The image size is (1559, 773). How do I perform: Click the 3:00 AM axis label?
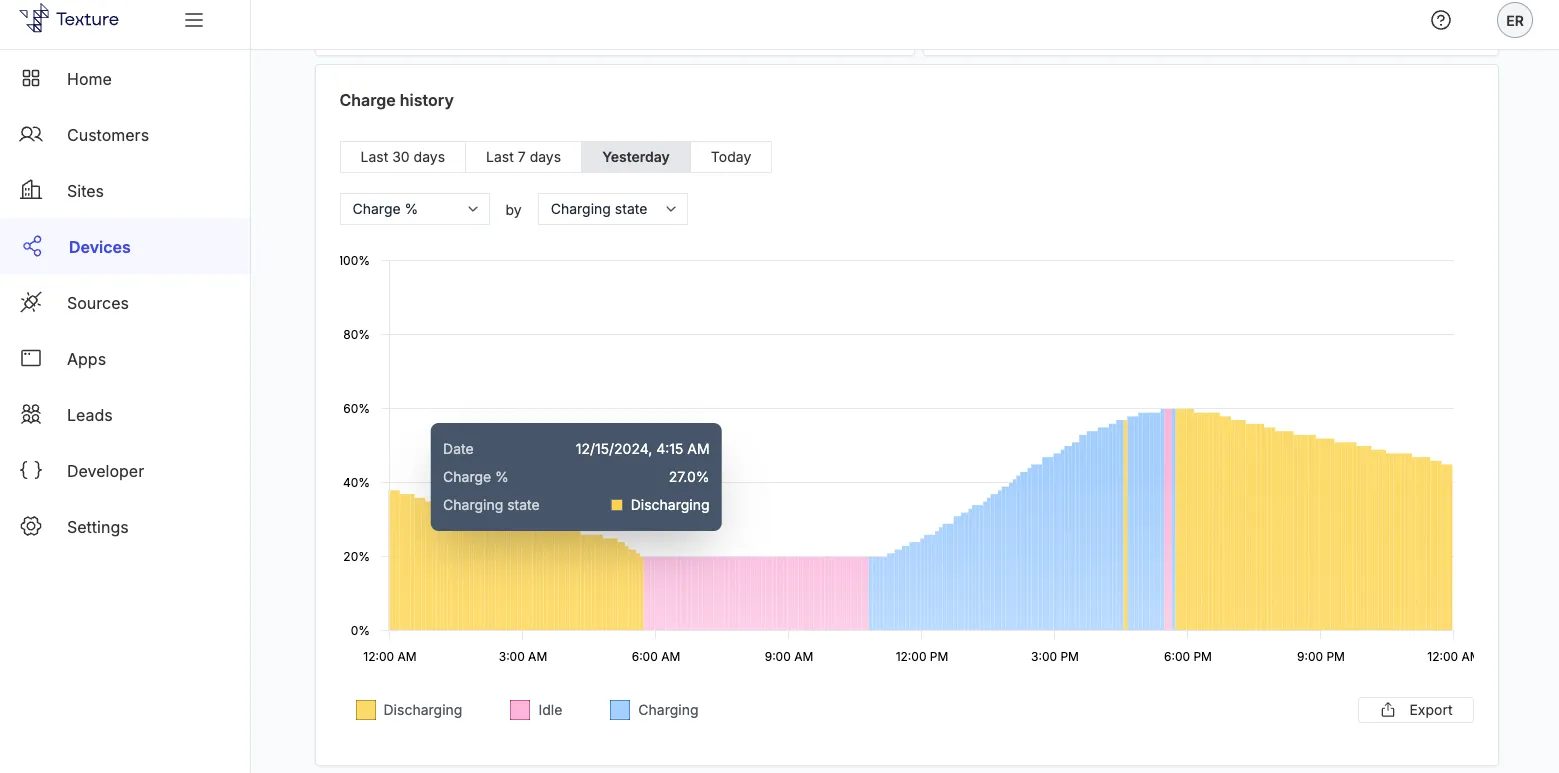522,657
